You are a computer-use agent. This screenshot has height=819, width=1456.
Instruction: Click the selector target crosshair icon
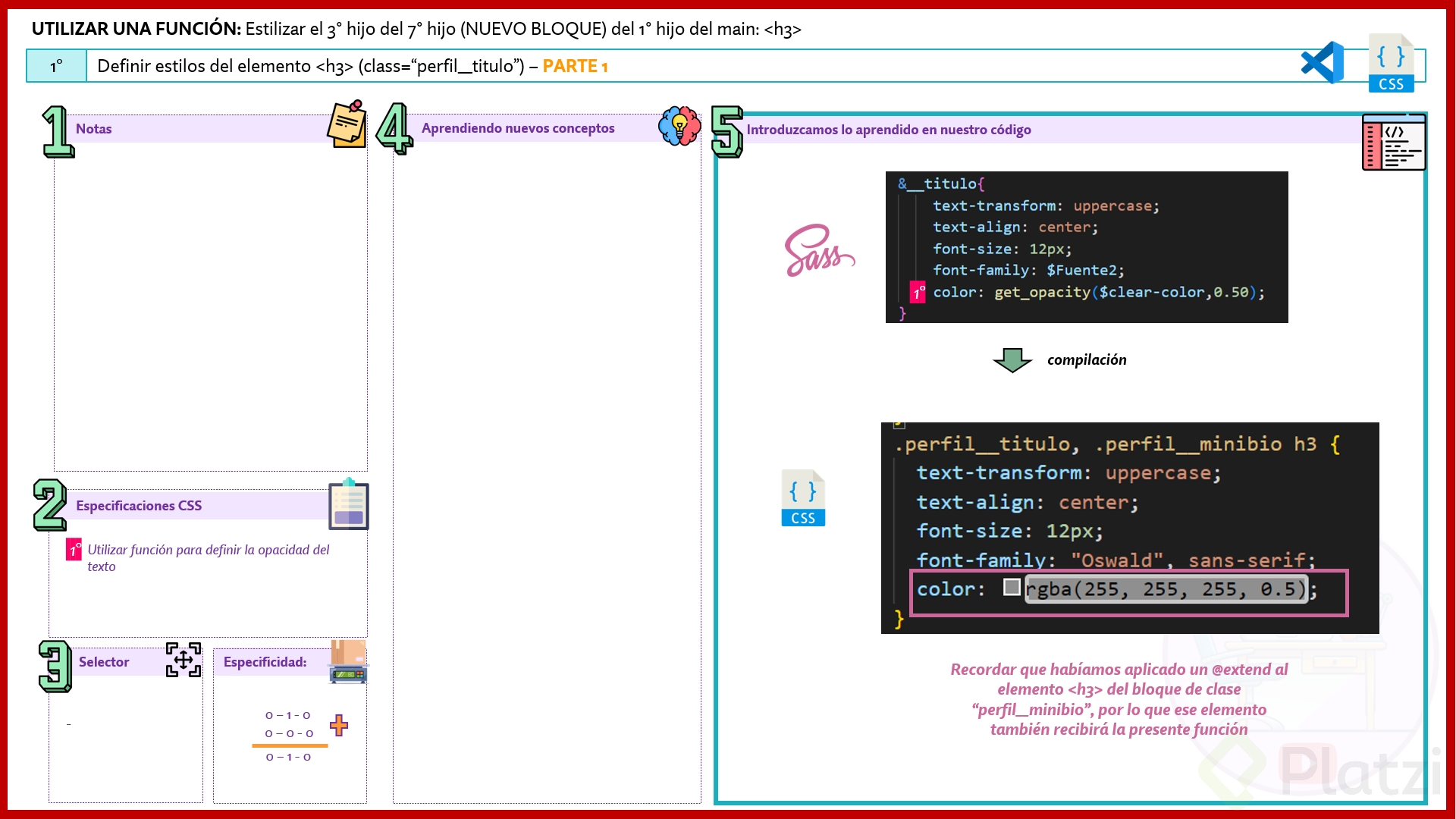[184, 660]
